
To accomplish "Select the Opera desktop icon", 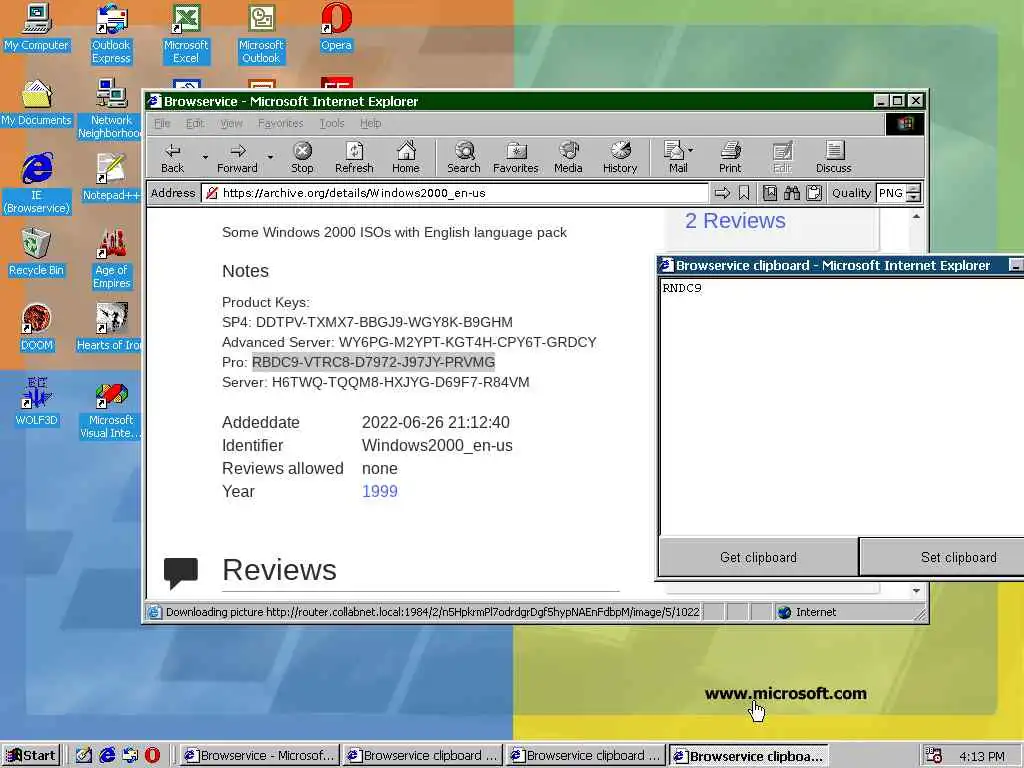I will pos(336,27).
